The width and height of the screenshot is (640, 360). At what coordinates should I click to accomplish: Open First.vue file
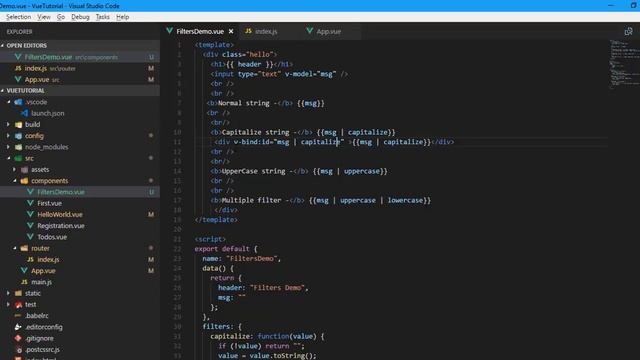[x=49, y=203]
